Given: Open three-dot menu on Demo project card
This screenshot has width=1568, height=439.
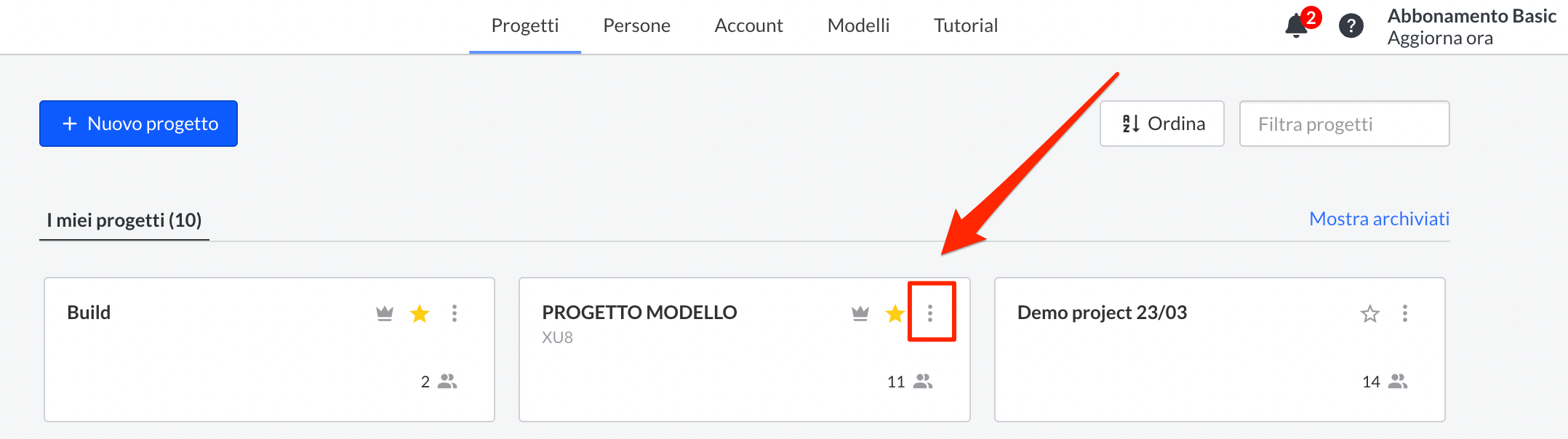Looking at the screenshot, I should (1405, 313).
